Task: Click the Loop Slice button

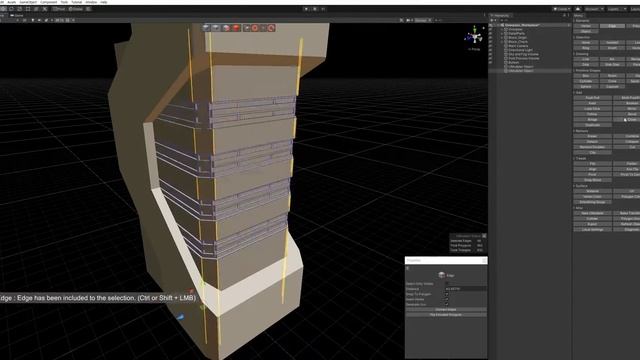Action: [x=593, y=109]
